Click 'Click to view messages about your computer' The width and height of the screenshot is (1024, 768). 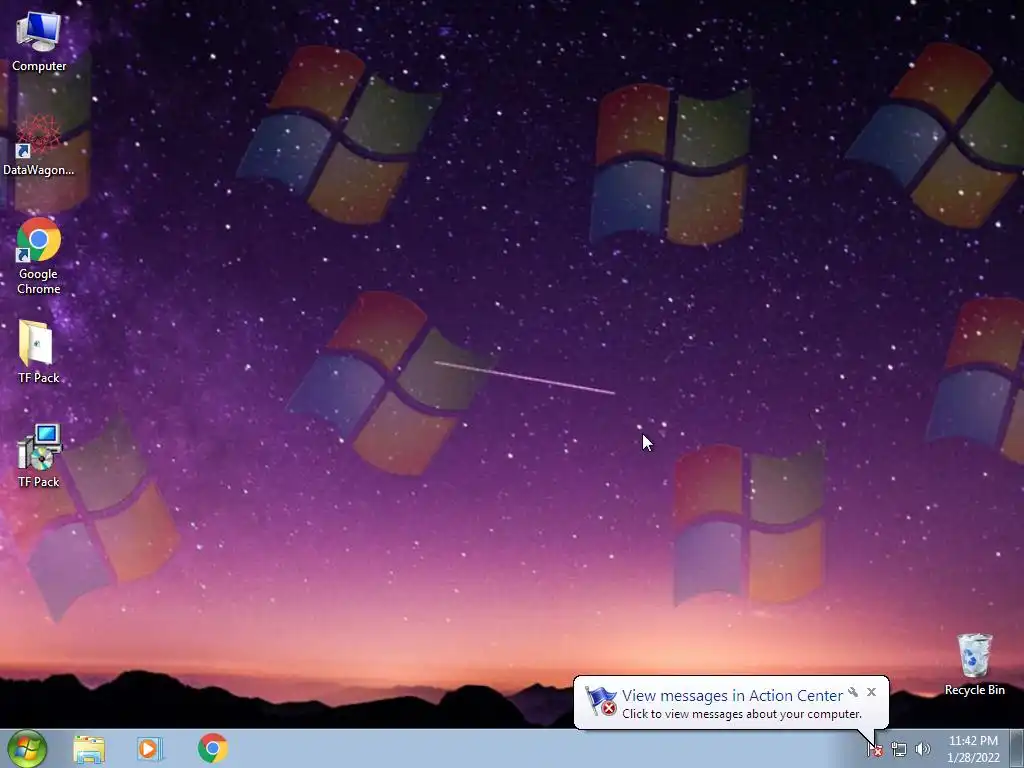742,714
